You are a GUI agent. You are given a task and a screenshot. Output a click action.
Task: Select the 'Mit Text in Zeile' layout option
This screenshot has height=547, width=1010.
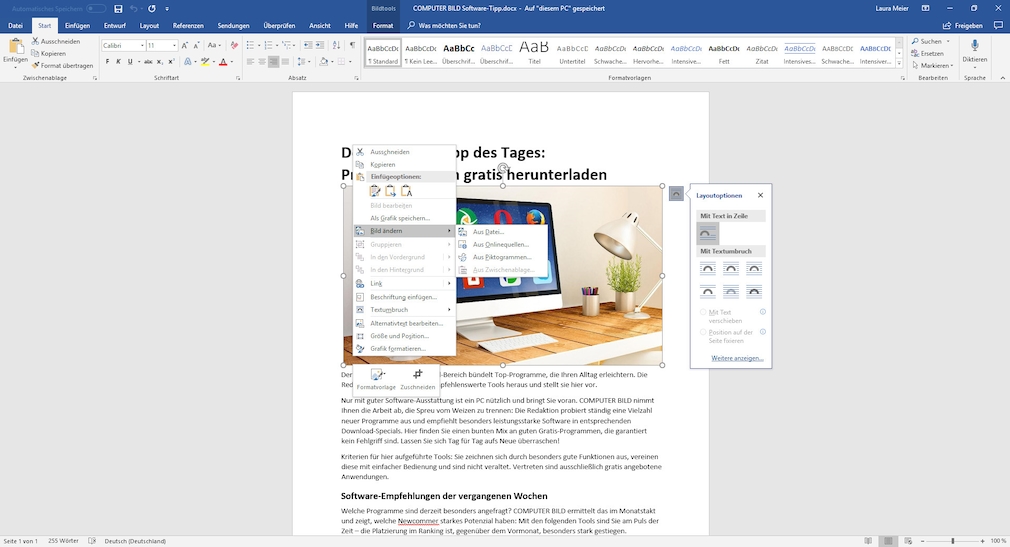pos(707,233)
